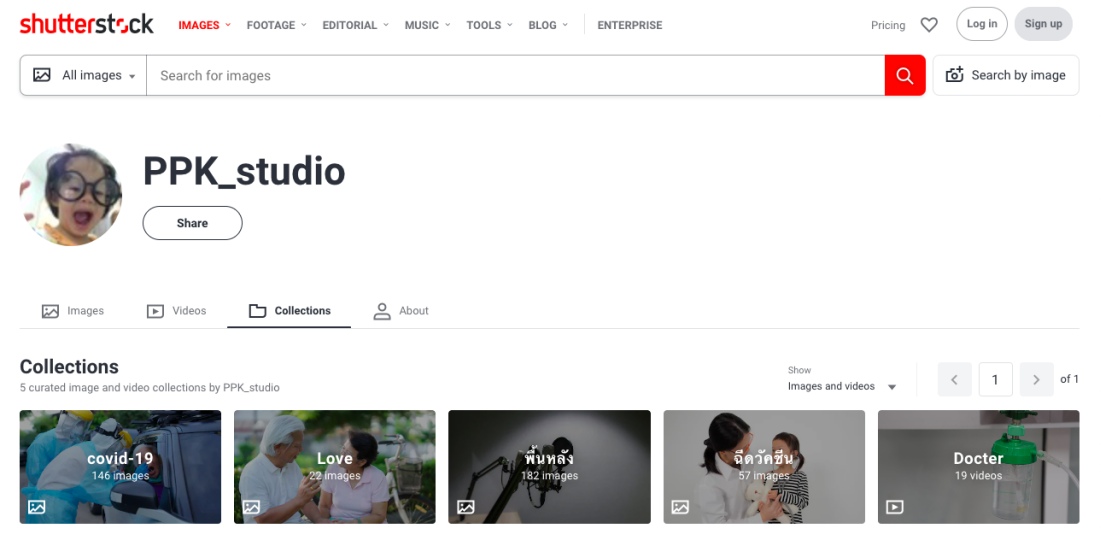Image resolution: width=1100 pixels, height=540 pixels.
Task: Click the Log in button
Action: (x=981, y=24)
